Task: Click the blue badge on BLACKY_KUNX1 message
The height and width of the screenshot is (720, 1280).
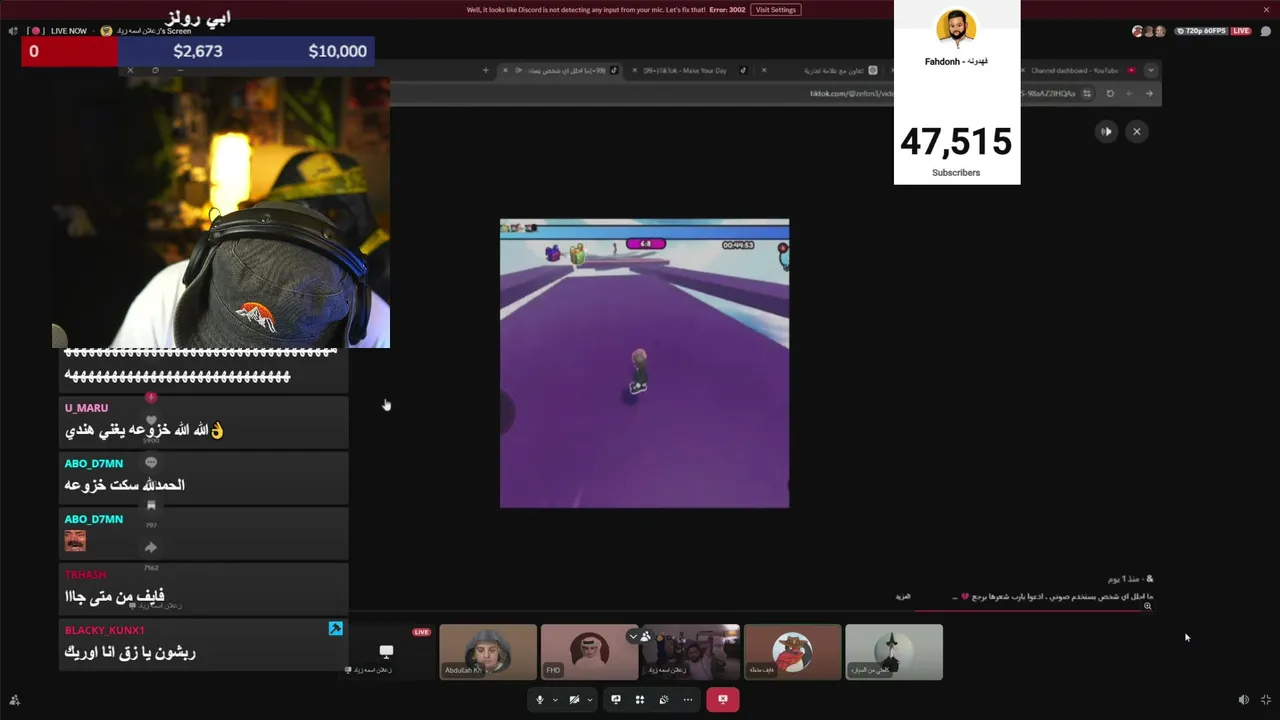Action: click(336, 628)
